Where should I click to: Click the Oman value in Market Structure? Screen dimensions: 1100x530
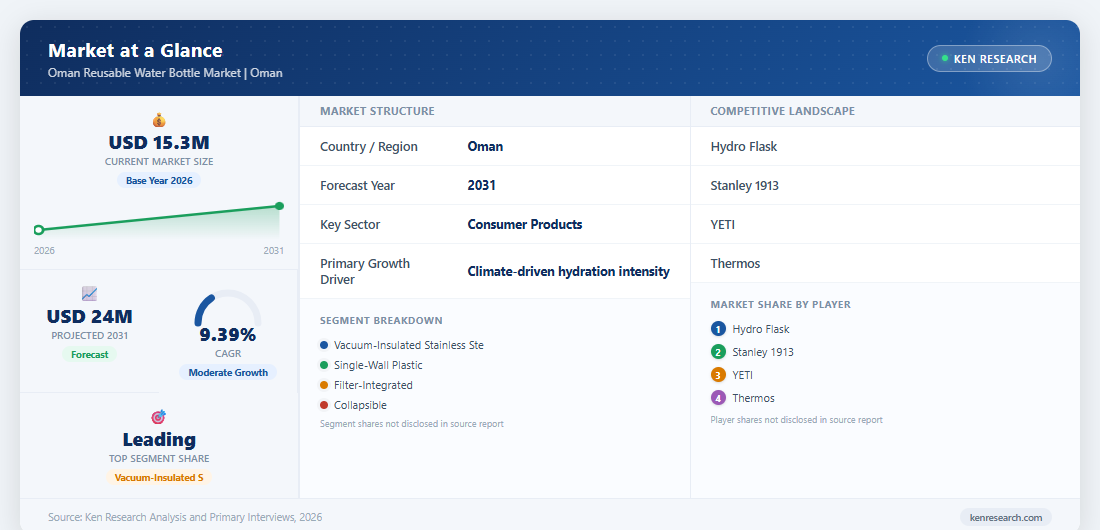[485, 147]
